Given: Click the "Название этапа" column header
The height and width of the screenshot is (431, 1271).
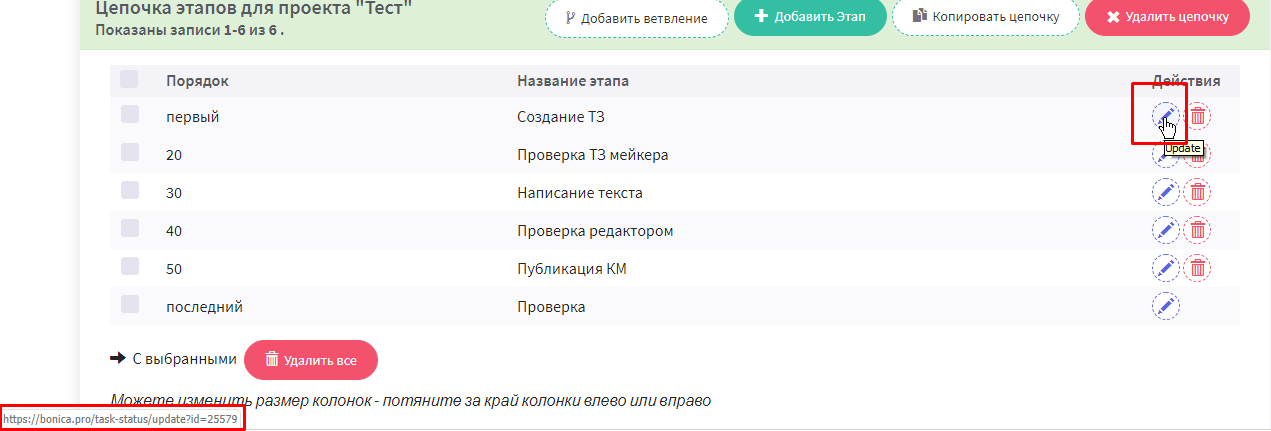Looking at the screenshot, I should click(573, 80).
